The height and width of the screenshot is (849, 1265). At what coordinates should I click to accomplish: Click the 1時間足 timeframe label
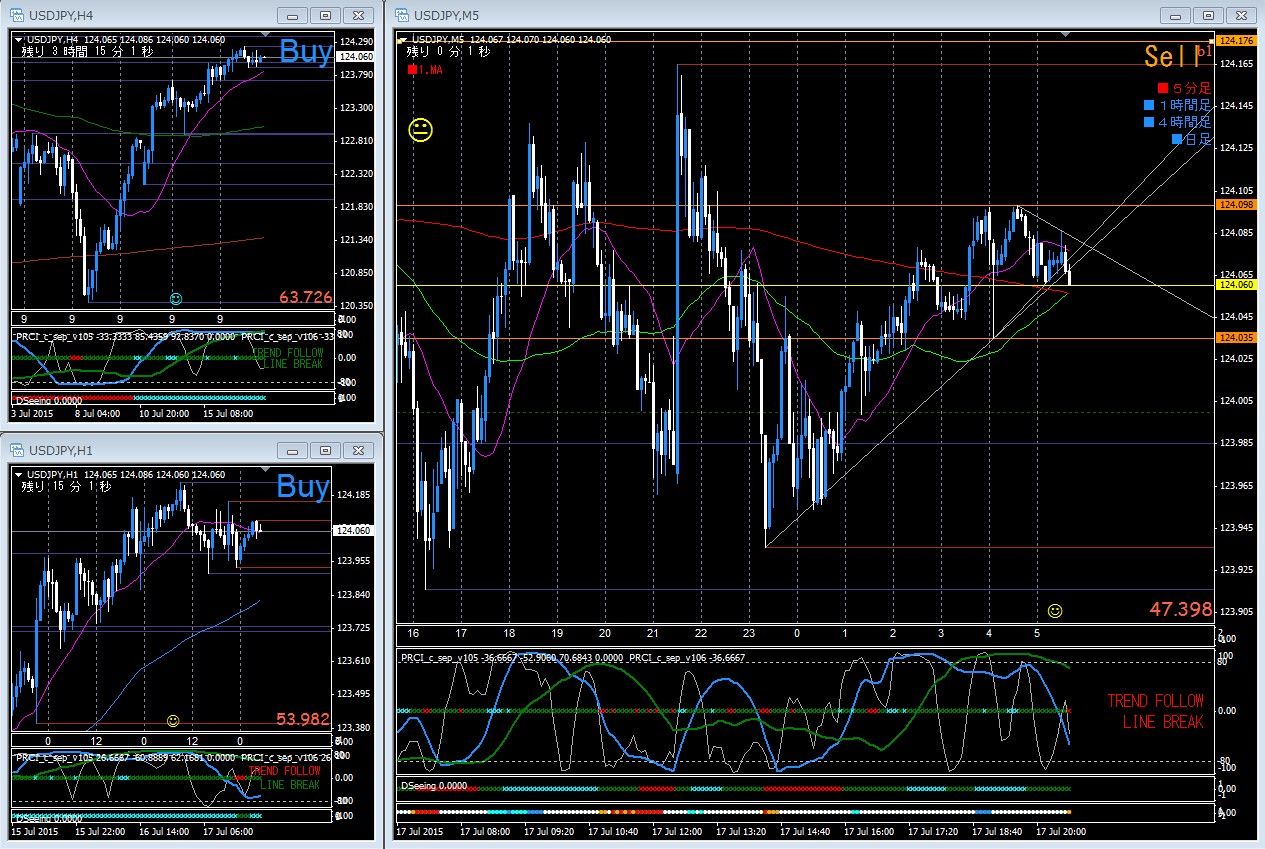(1185, 105)
